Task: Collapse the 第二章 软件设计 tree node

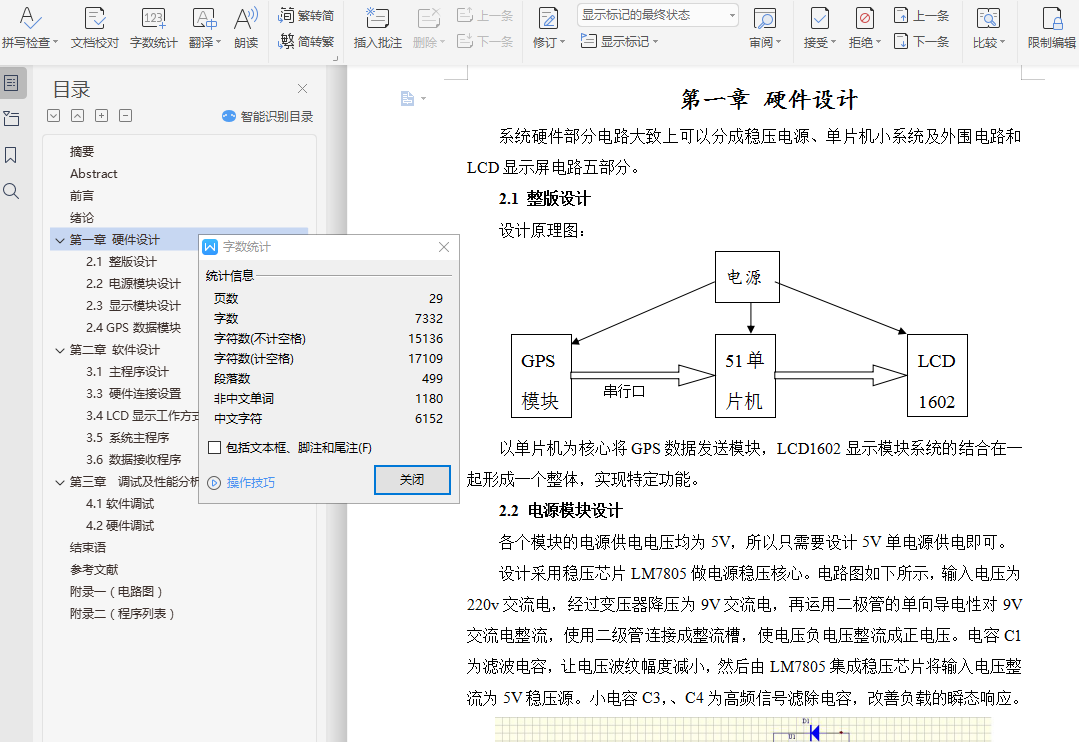Action: [x=60, y=350]
